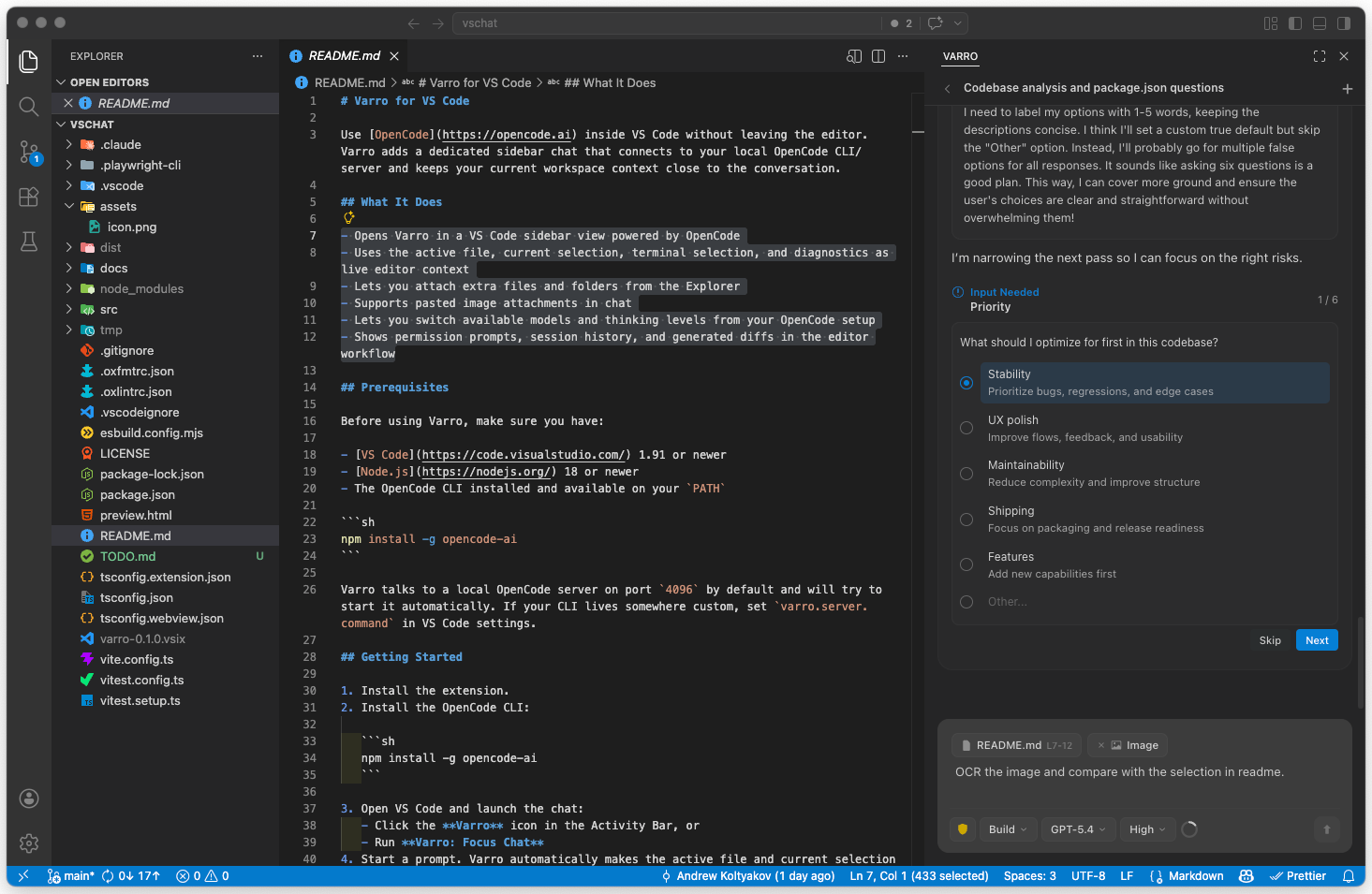The width and height of the screenshot is (1372, 894).
Task: Open the High thinking level dropdown
Action: 1147,828
